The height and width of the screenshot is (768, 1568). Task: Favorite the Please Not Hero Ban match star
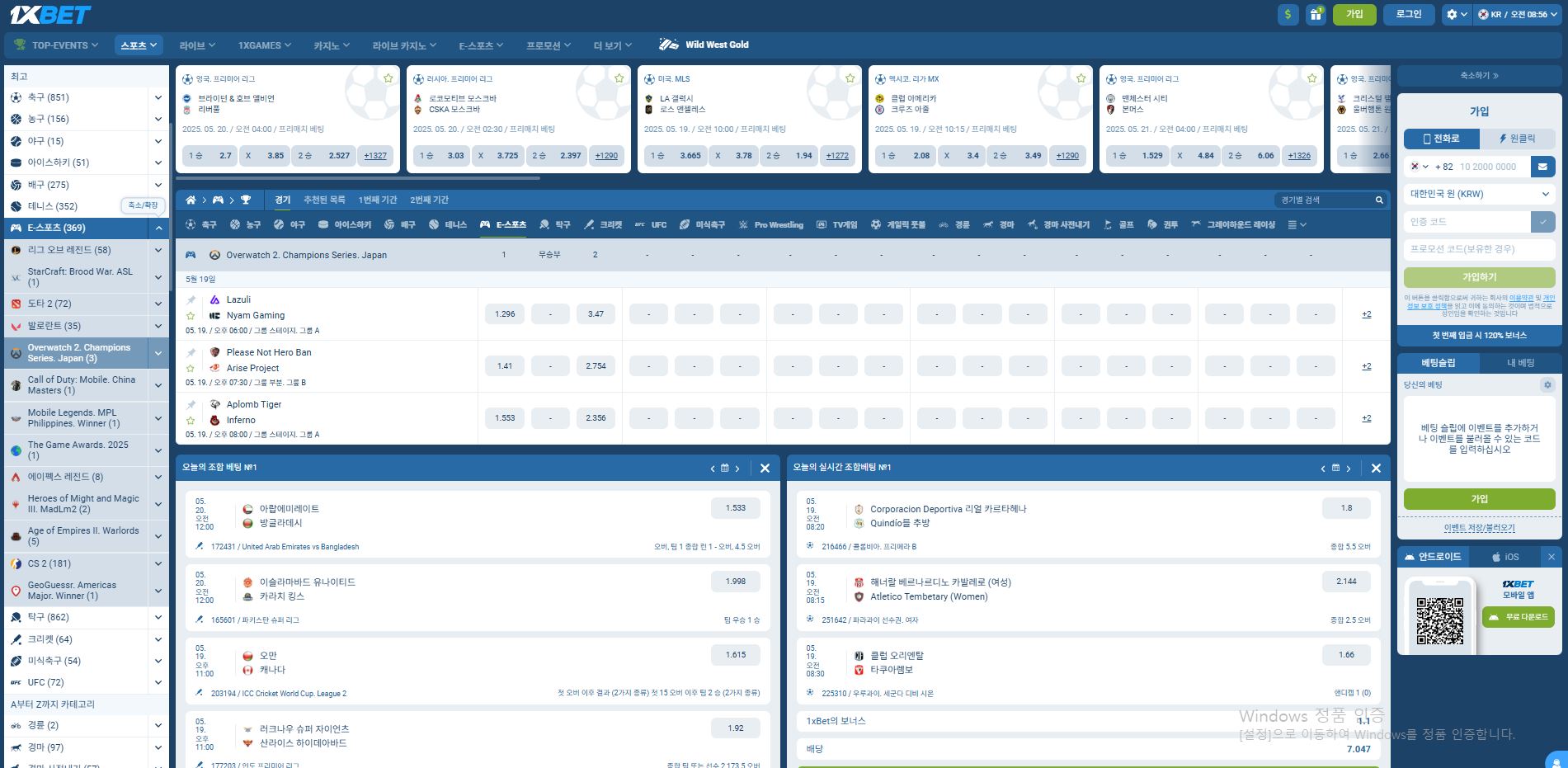191,368
